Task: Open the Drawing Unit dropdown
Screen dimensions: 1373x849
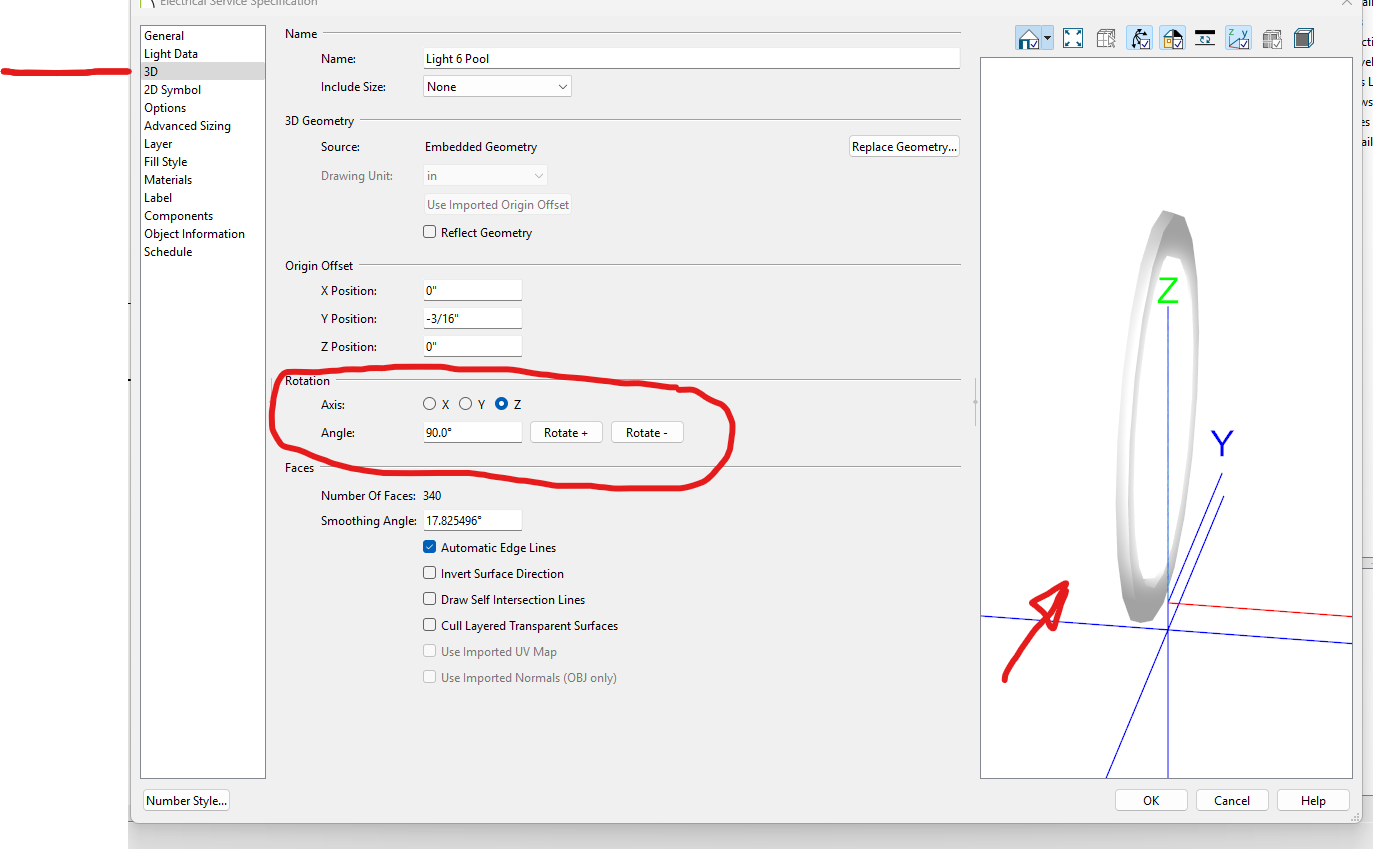Action: (485, 176)
